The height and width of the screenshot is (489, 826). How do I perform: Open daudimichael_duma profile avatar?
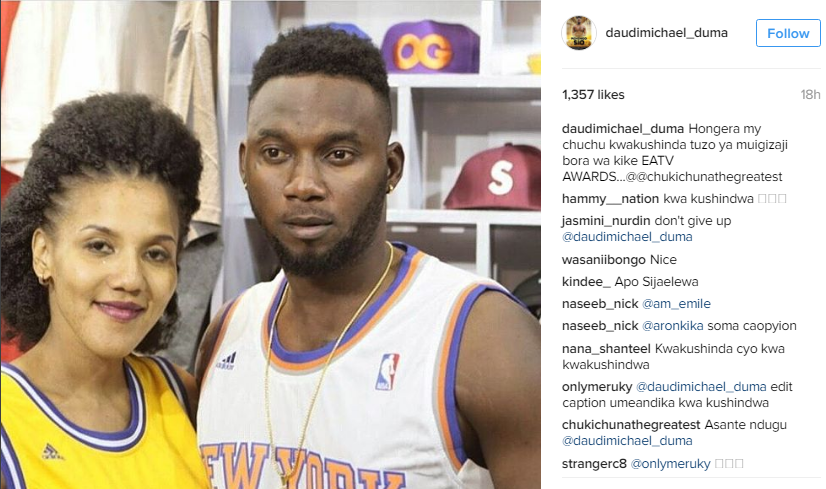578,33
